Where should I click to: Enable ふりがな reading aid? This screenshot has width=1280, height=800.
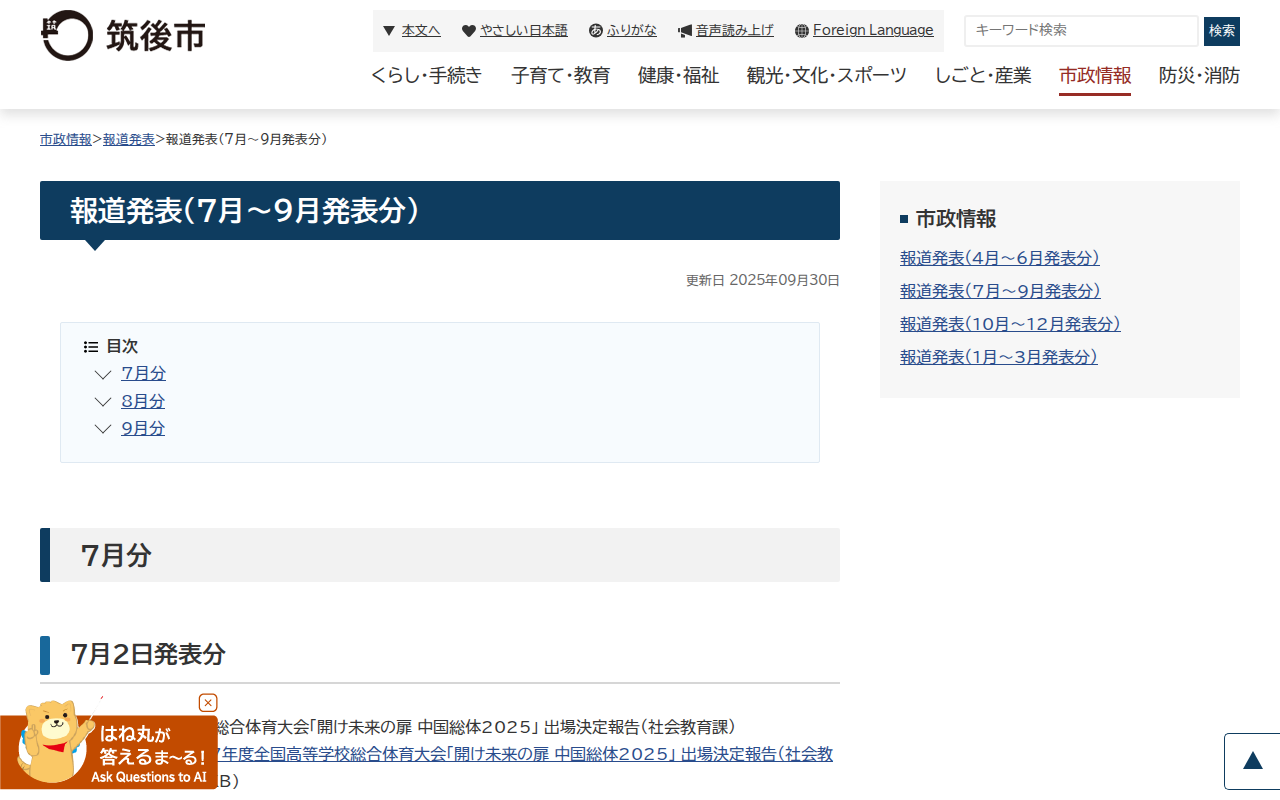pyautogui.click(x=632, y=31)
